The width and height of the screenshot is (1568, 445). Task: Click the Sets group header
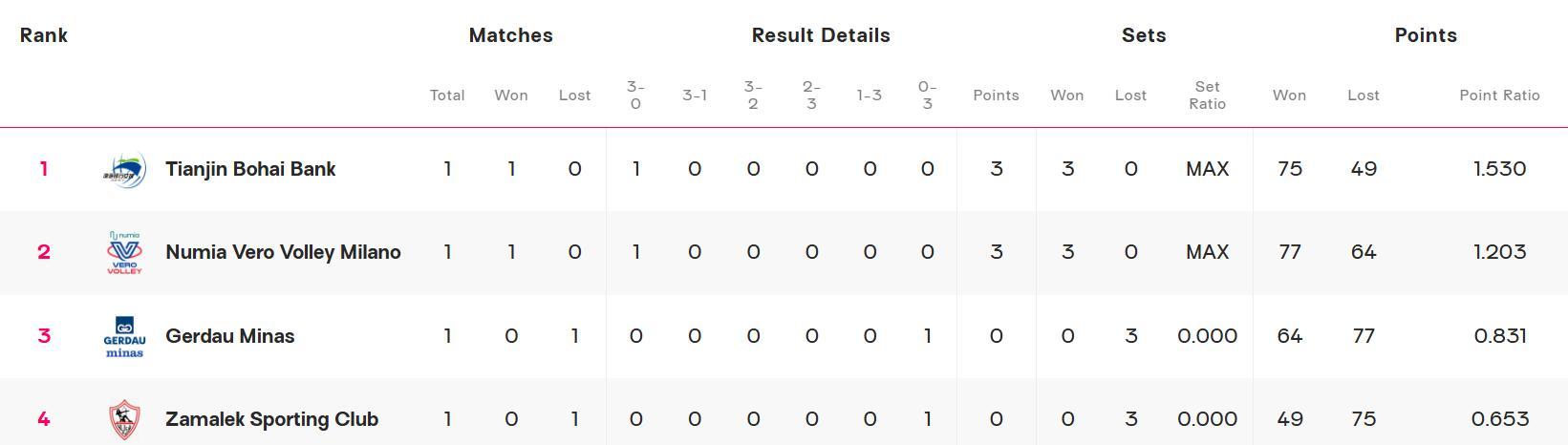1144,35
